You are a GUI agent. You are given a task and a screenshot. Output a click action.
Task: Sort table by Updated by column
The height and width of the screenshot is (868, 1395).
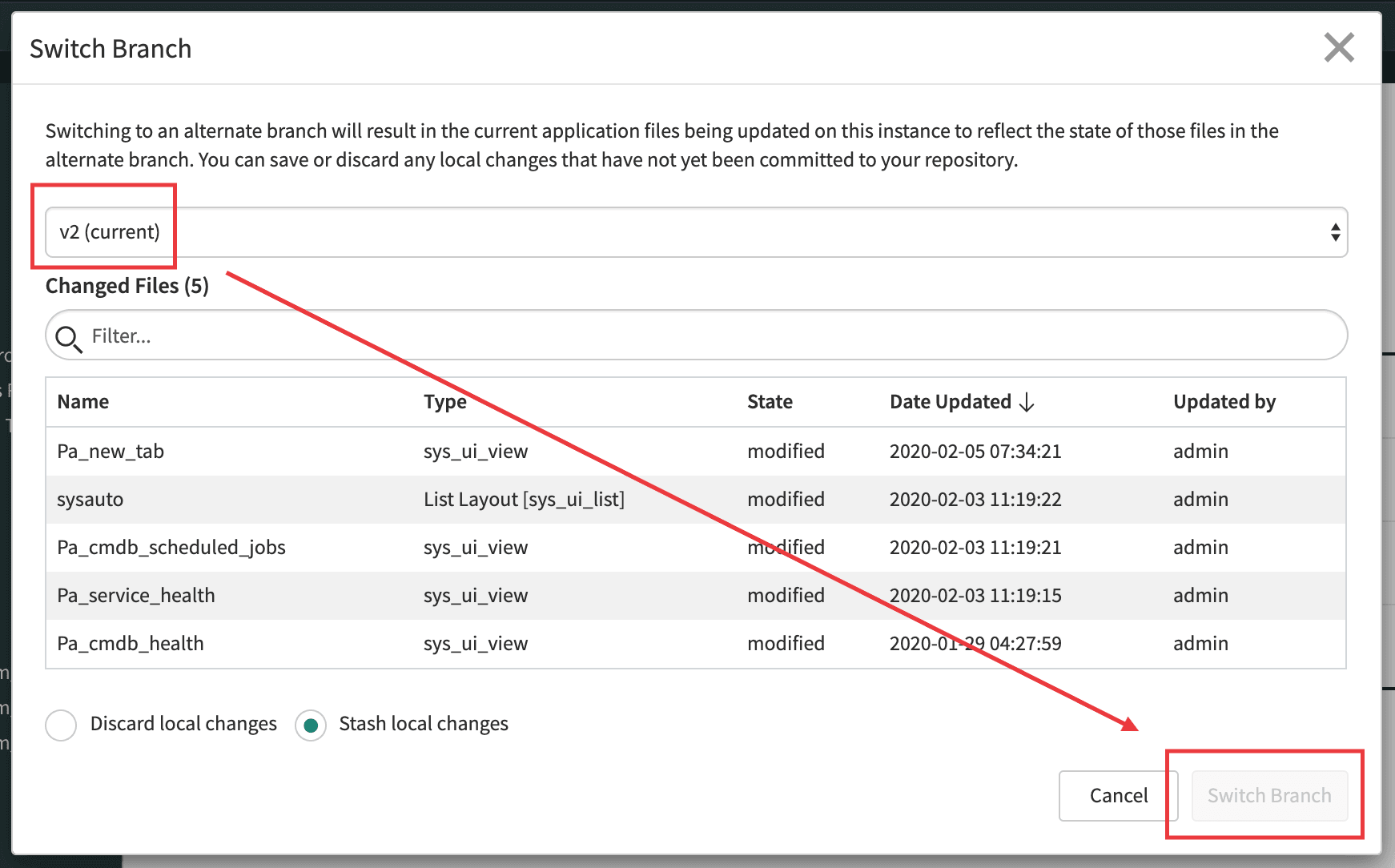(x=1224, y=402)
